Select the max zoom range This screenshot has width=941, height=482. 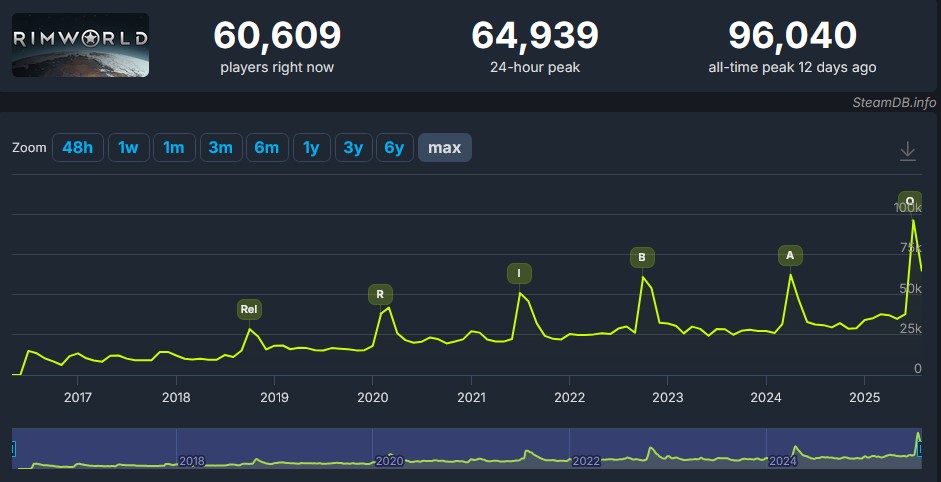pos(445,148)
